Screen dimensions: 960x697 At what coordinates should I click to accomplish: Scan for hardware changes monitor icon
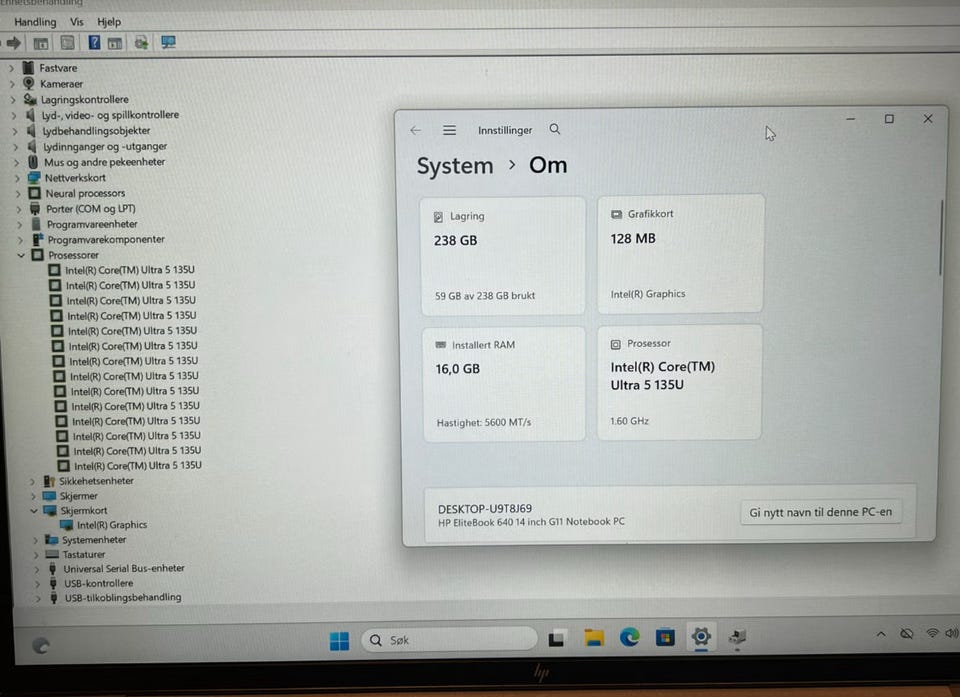[x=168, y=42]
